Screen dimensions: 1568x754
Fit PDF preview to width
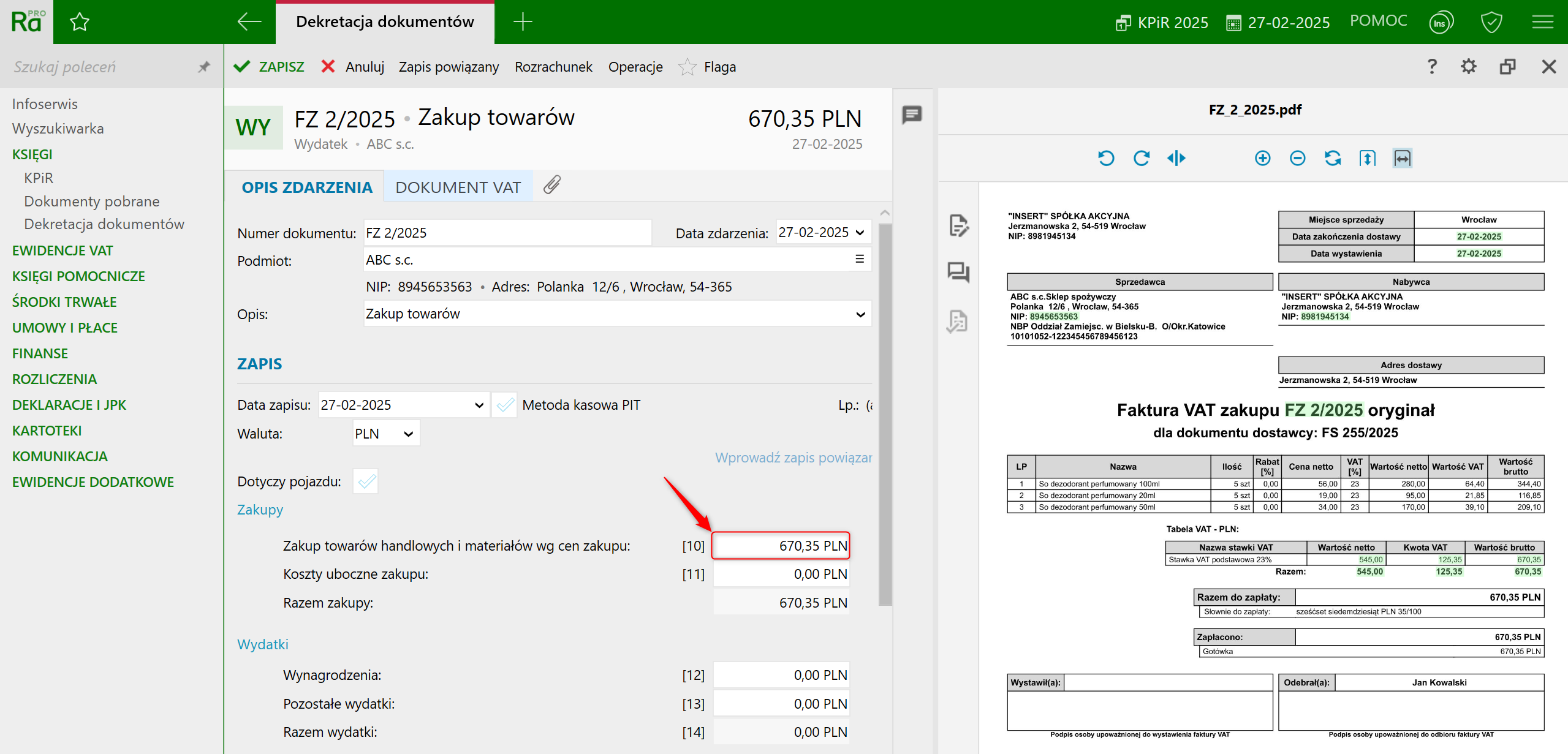click(x=1402, y=159)
